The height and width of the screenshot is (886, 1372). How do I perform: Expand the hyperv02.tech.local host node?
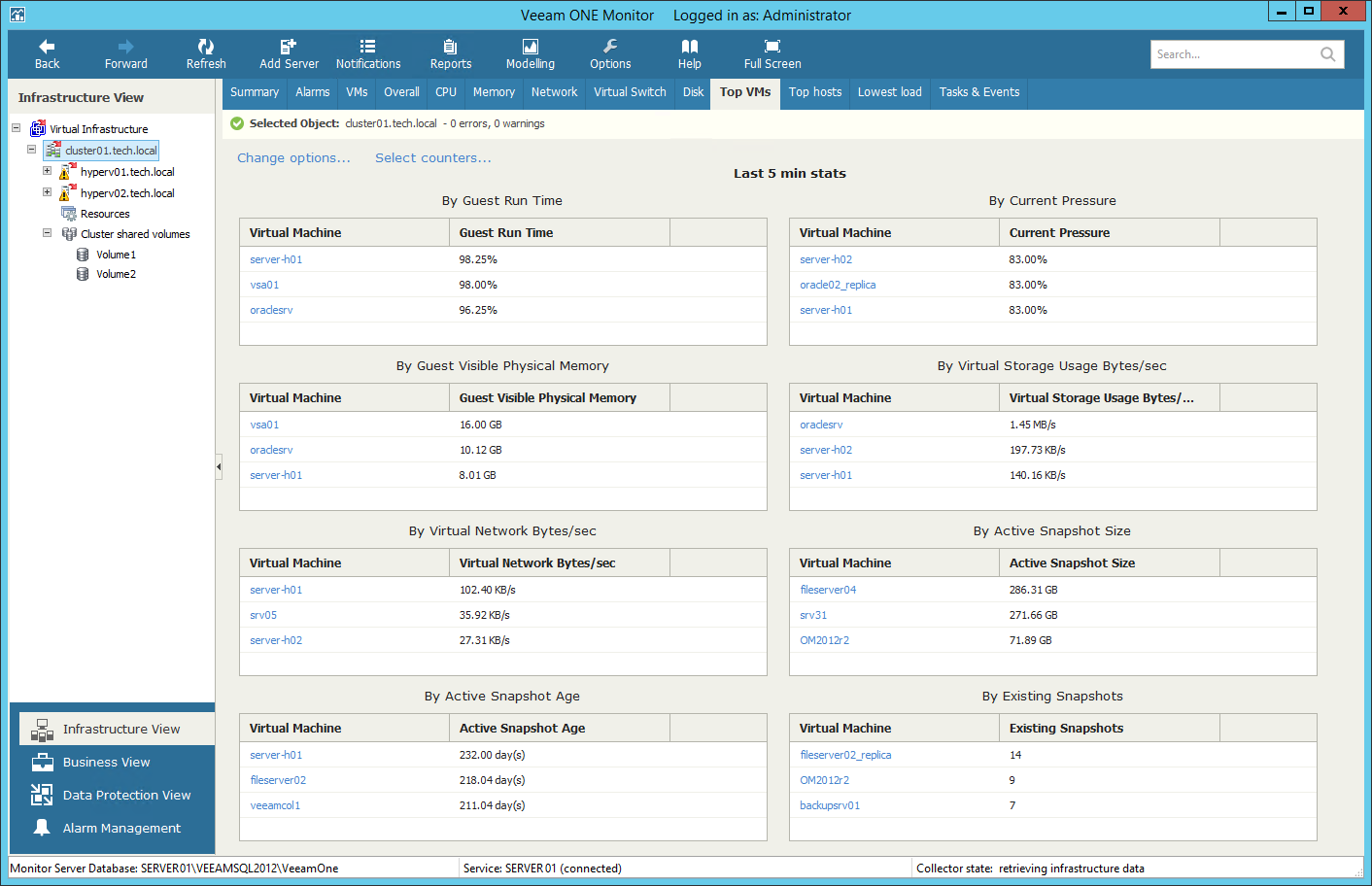click(x=47, y=192)
